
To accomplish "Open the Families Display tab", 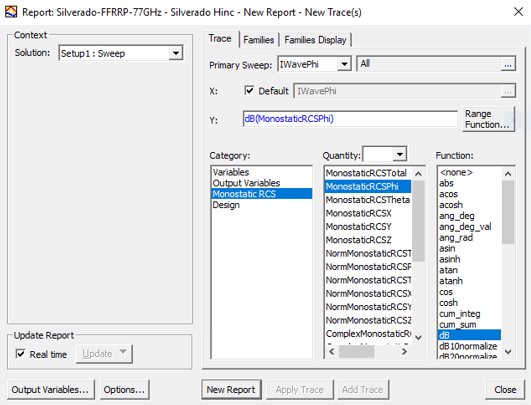I will click(315, 40).
